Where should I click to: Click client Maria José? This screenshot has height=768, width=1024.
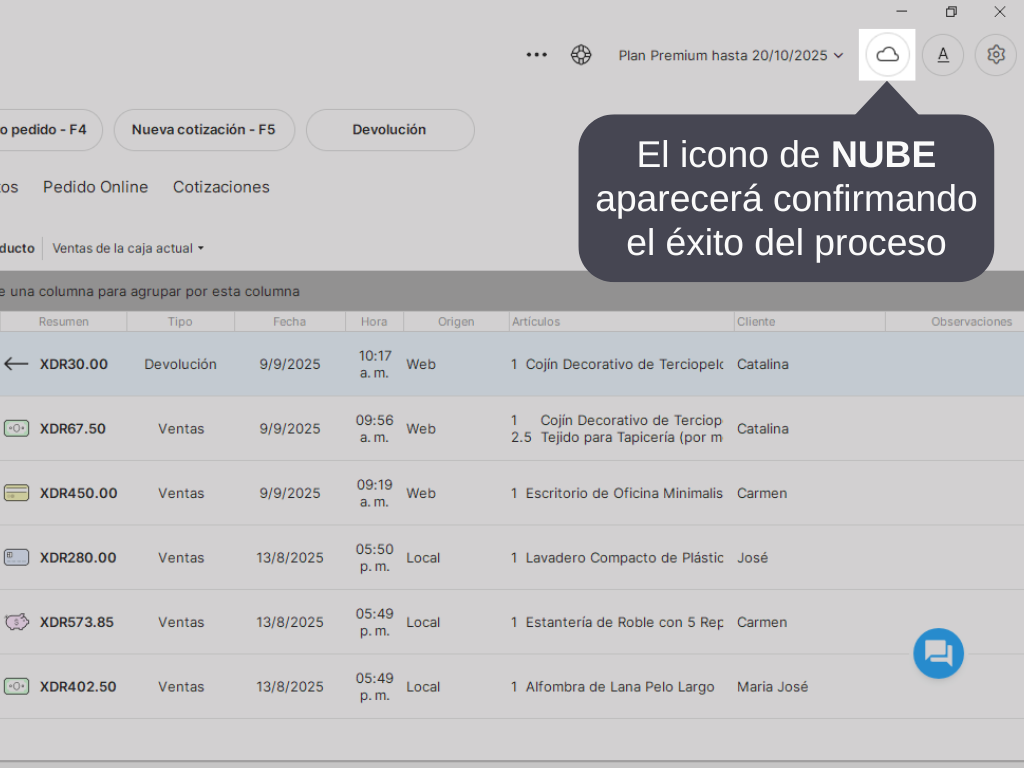(773, 687)
